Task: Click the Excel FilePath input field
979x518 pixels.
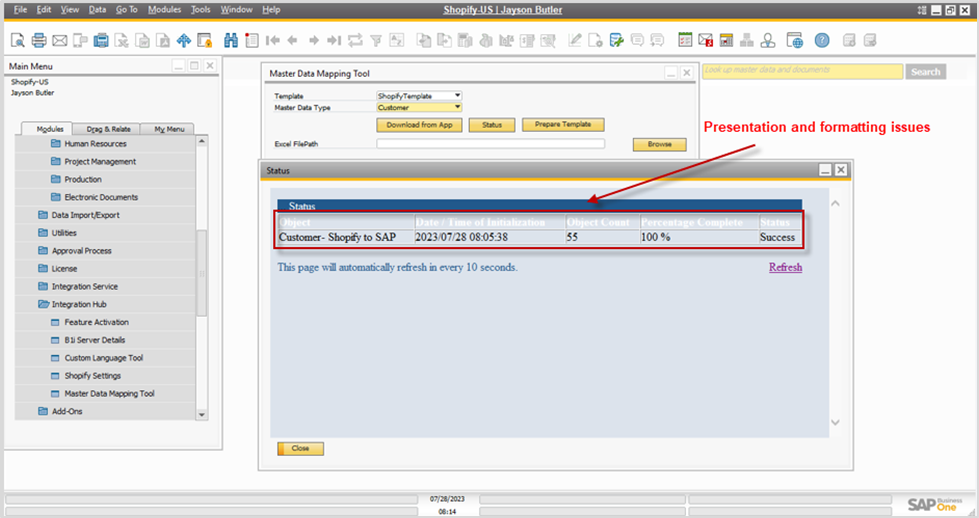Action: pos(490,144)
